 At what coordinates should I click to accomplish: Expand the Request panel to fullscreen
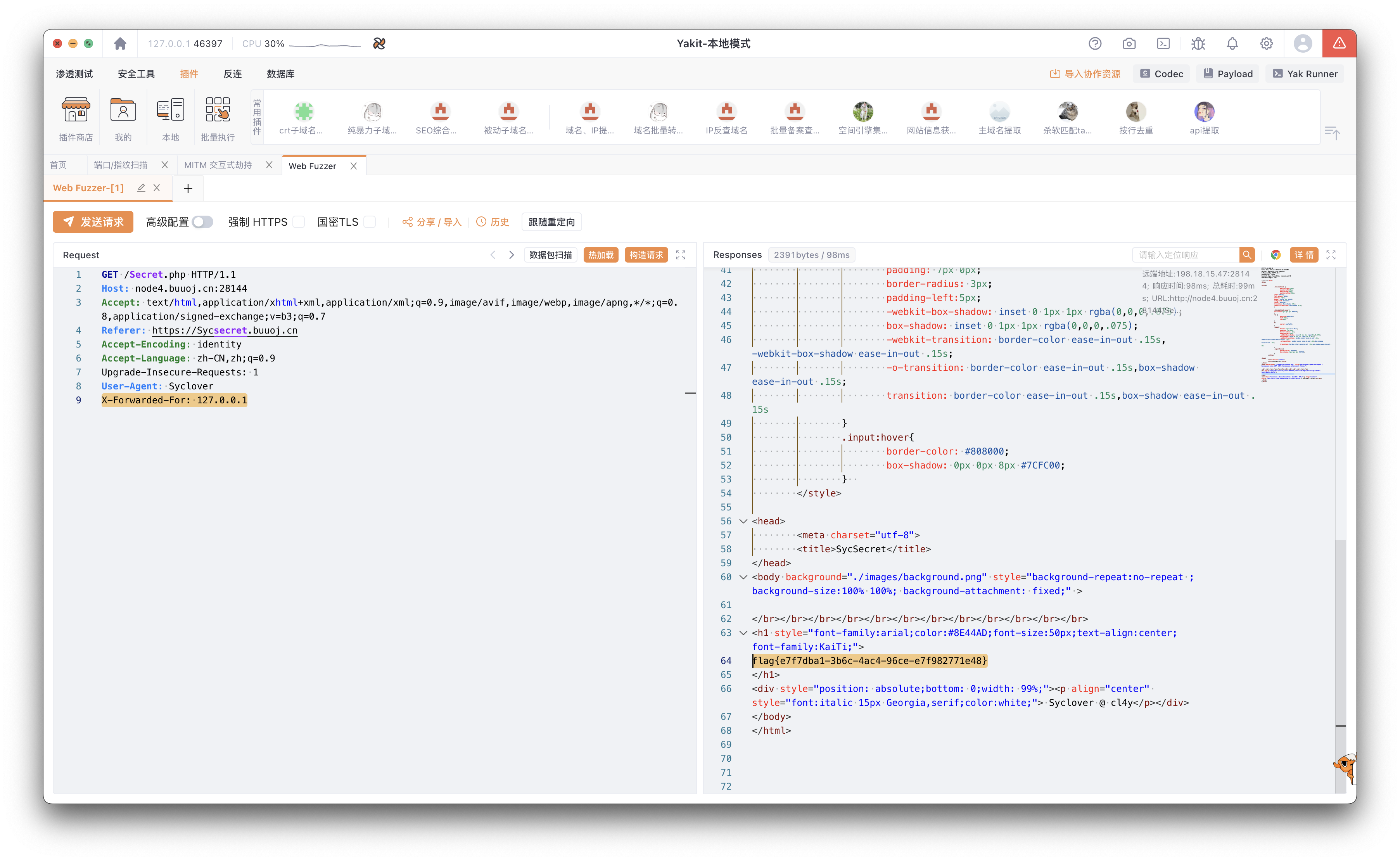click(x=681, y=255)
